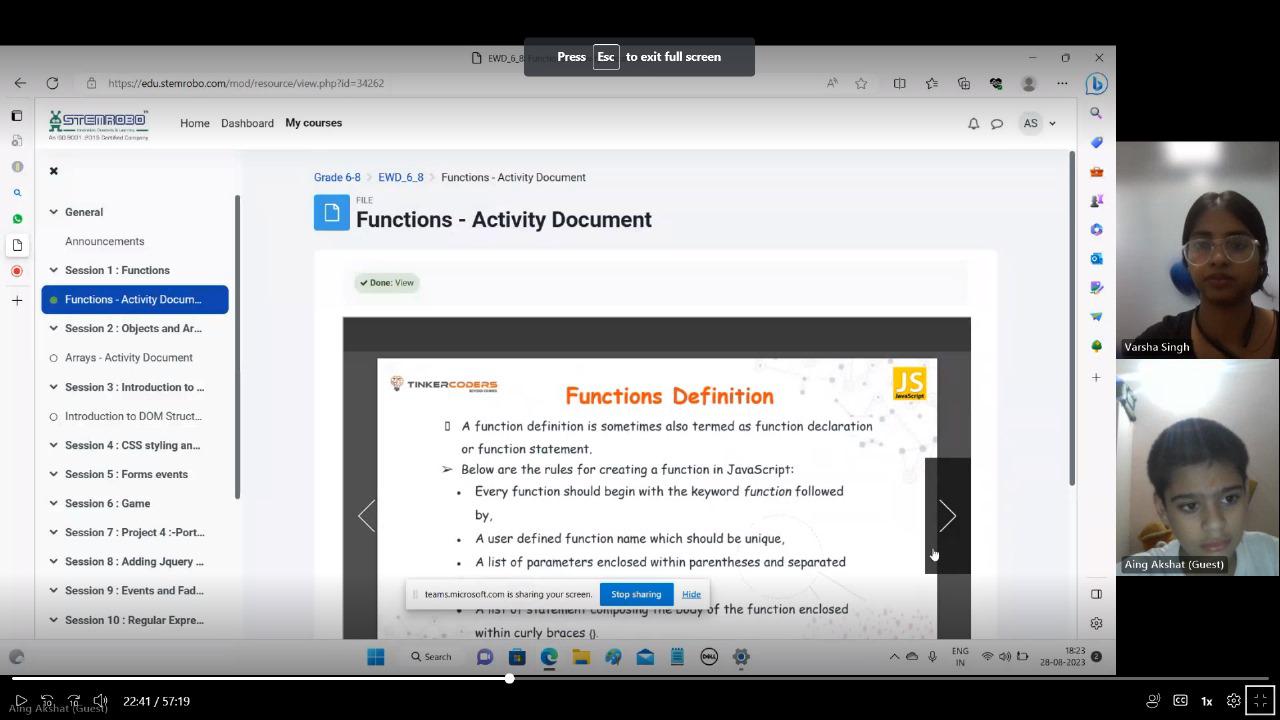1280x720 pixels.
Task: Mark Introduction to DOM Struct completion circle
Action: point(54,416)
